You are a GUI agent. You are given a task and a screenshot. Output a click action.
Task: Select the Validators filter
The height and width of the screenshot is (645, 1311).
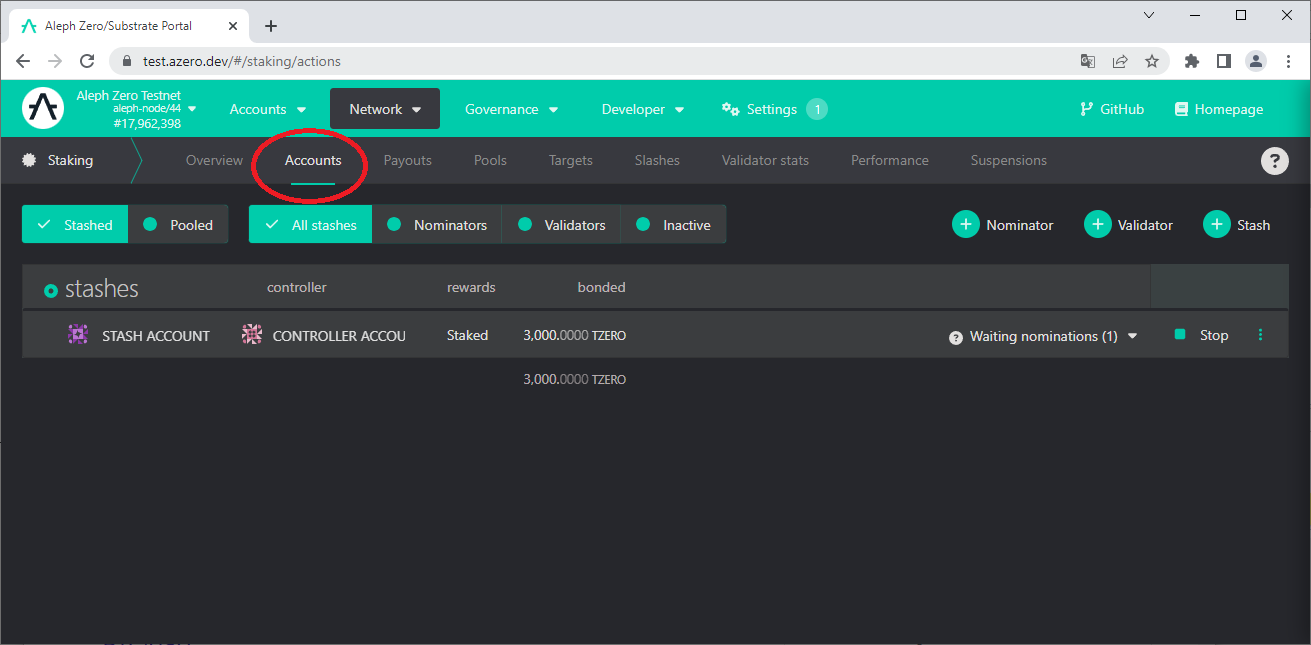coord(561,225)
